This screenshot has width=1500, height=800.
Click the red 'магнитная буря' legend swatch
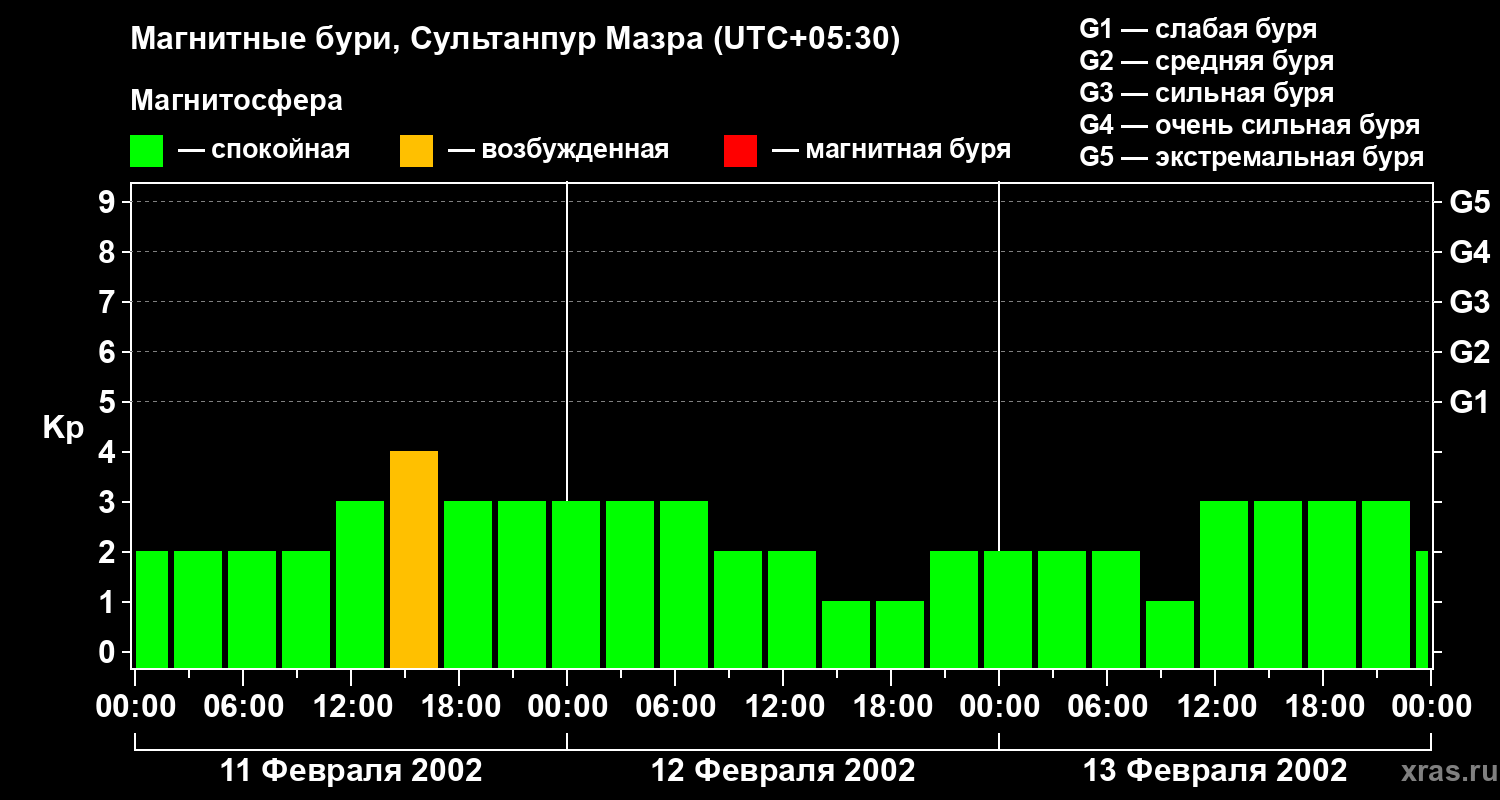tap(740, 151)
